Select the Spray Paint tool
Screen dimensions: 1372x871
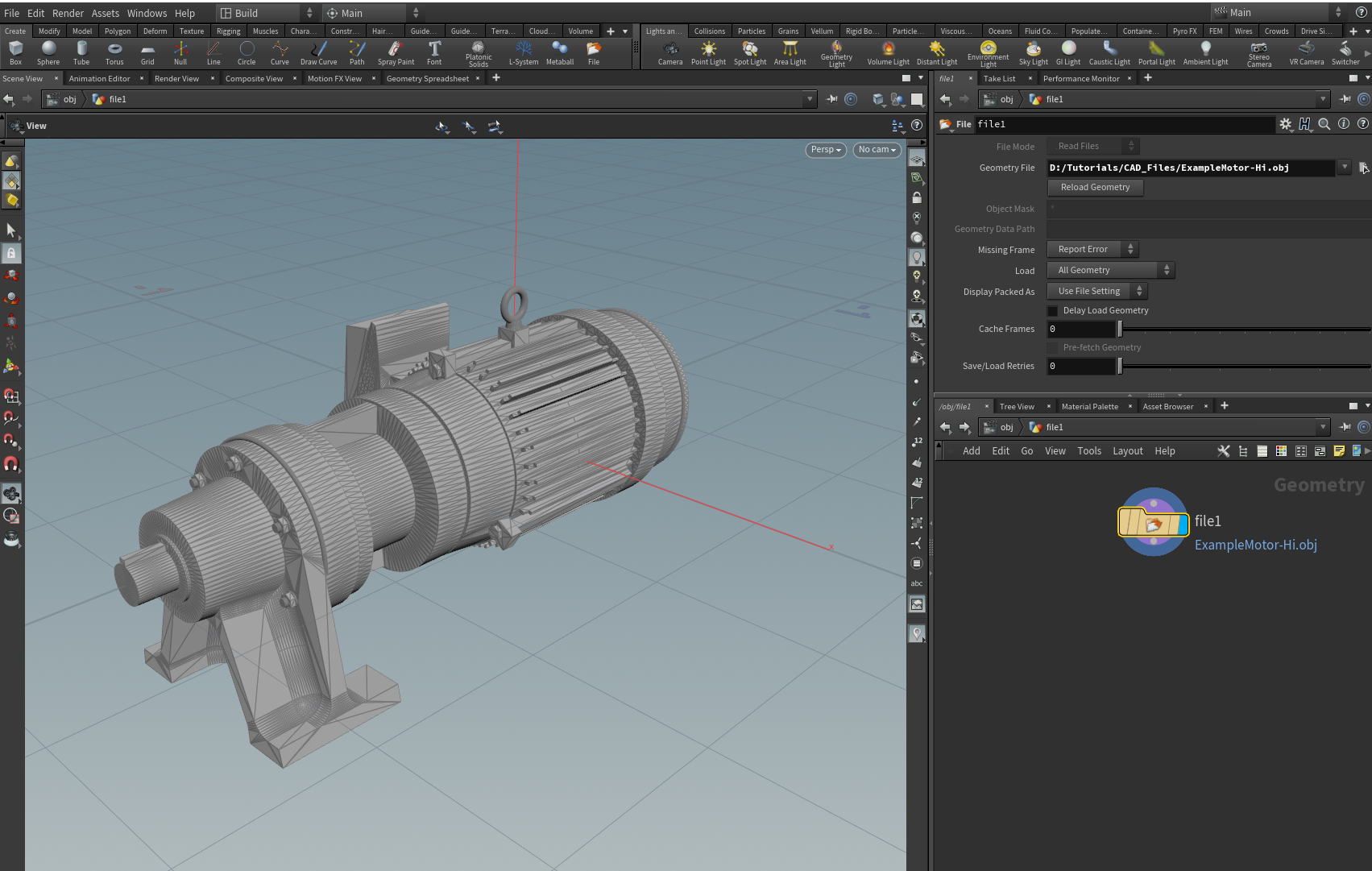(x=396, y=52)
